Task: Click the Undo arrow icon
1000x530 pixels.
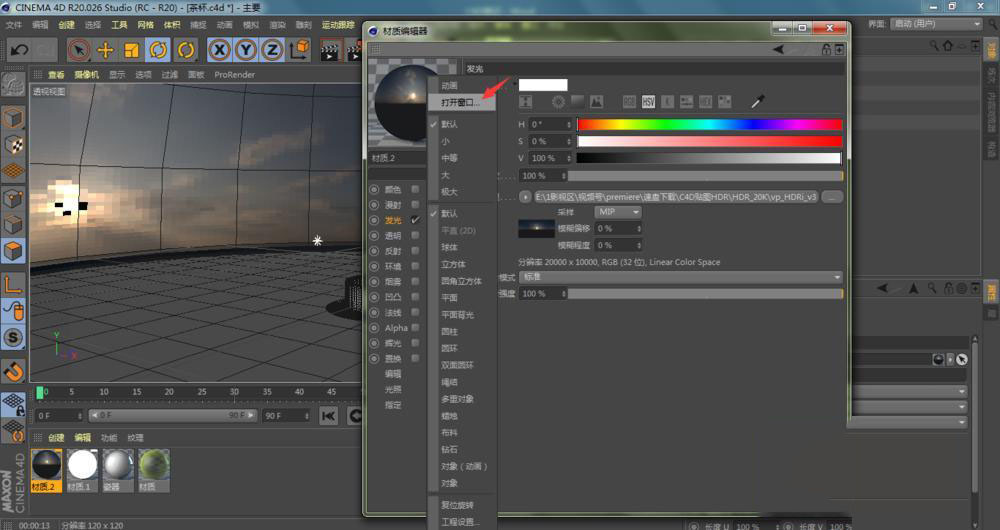Action: pyautogui.click(x=18, y=50)
